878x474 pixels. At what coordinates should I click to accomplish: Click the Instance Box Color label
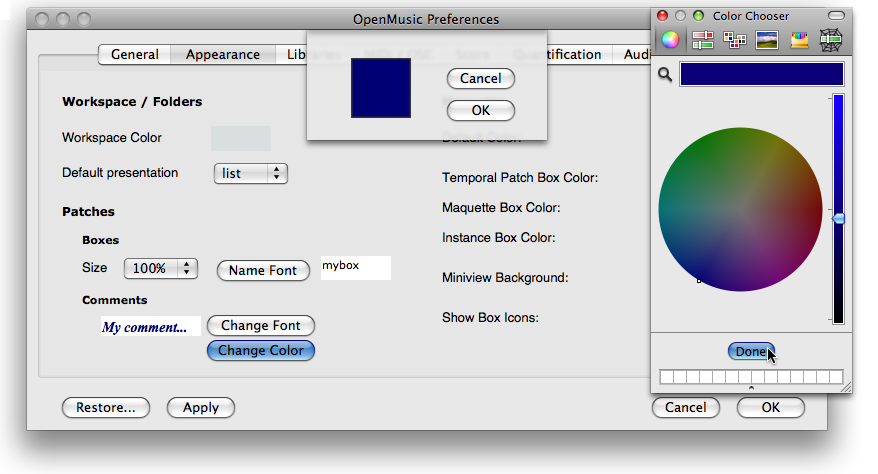tap(498, 238)
